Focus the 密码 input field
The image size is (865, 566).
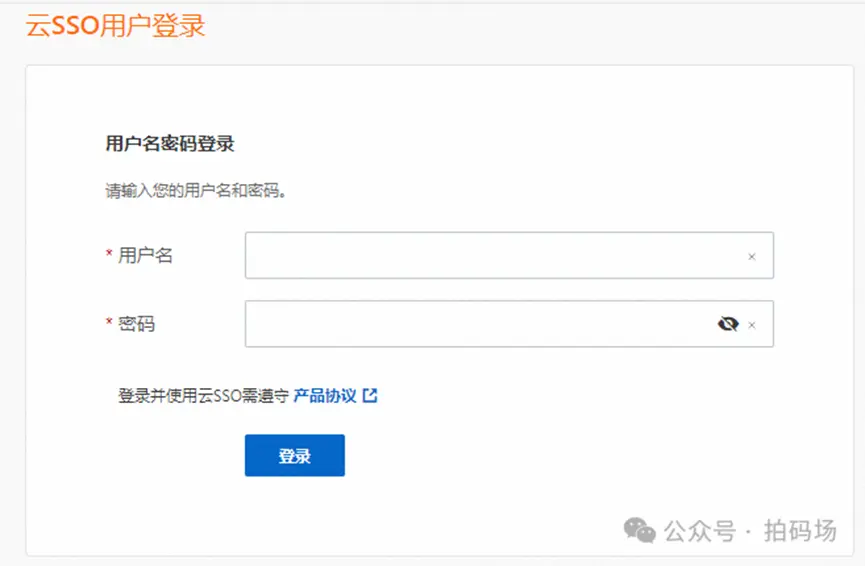pyautogui.click(x=480, y=324)
